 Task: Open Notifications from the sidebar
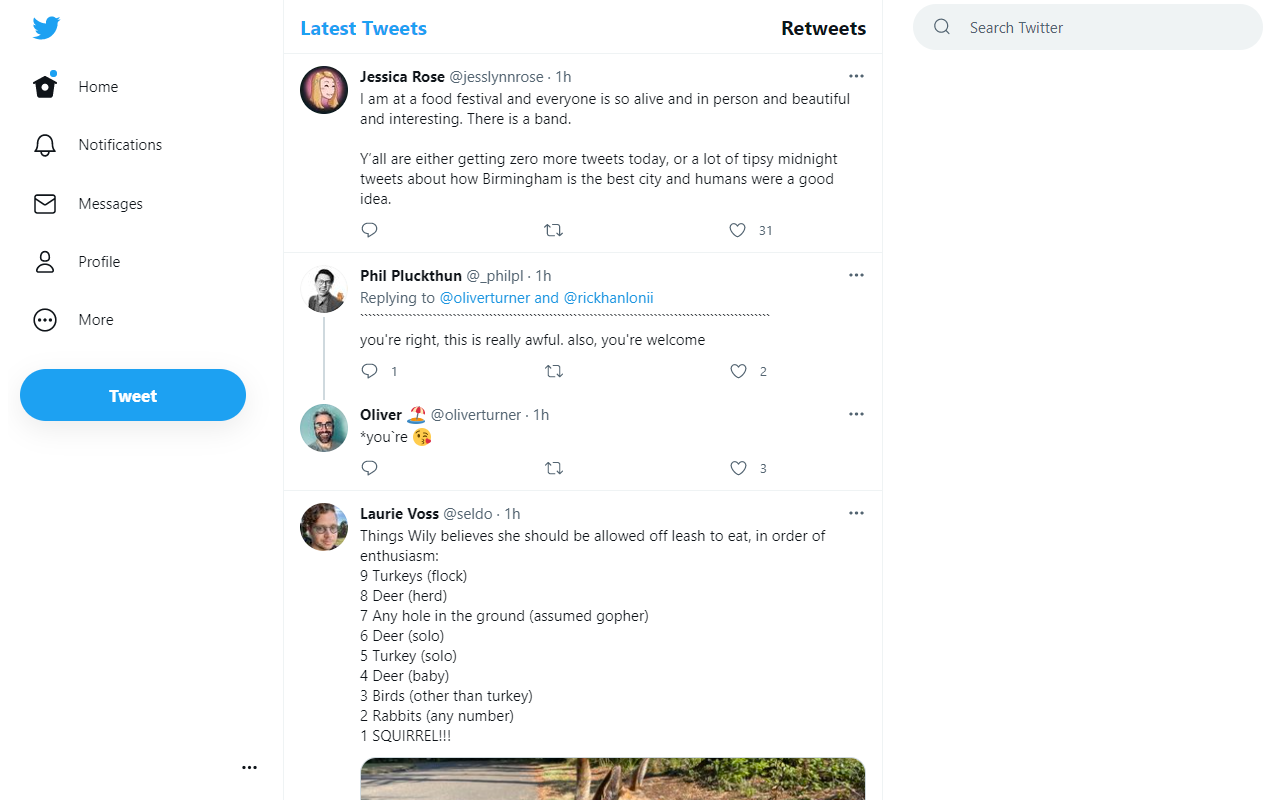(45, 145)
